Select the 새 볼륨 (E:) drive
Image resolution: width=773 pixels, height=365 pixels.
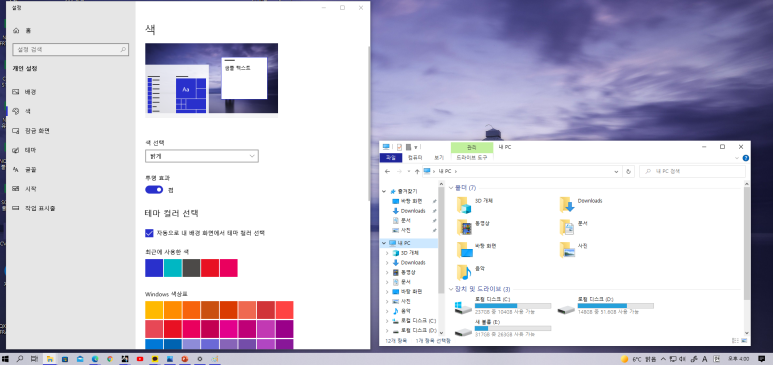(x=503, y=328)
